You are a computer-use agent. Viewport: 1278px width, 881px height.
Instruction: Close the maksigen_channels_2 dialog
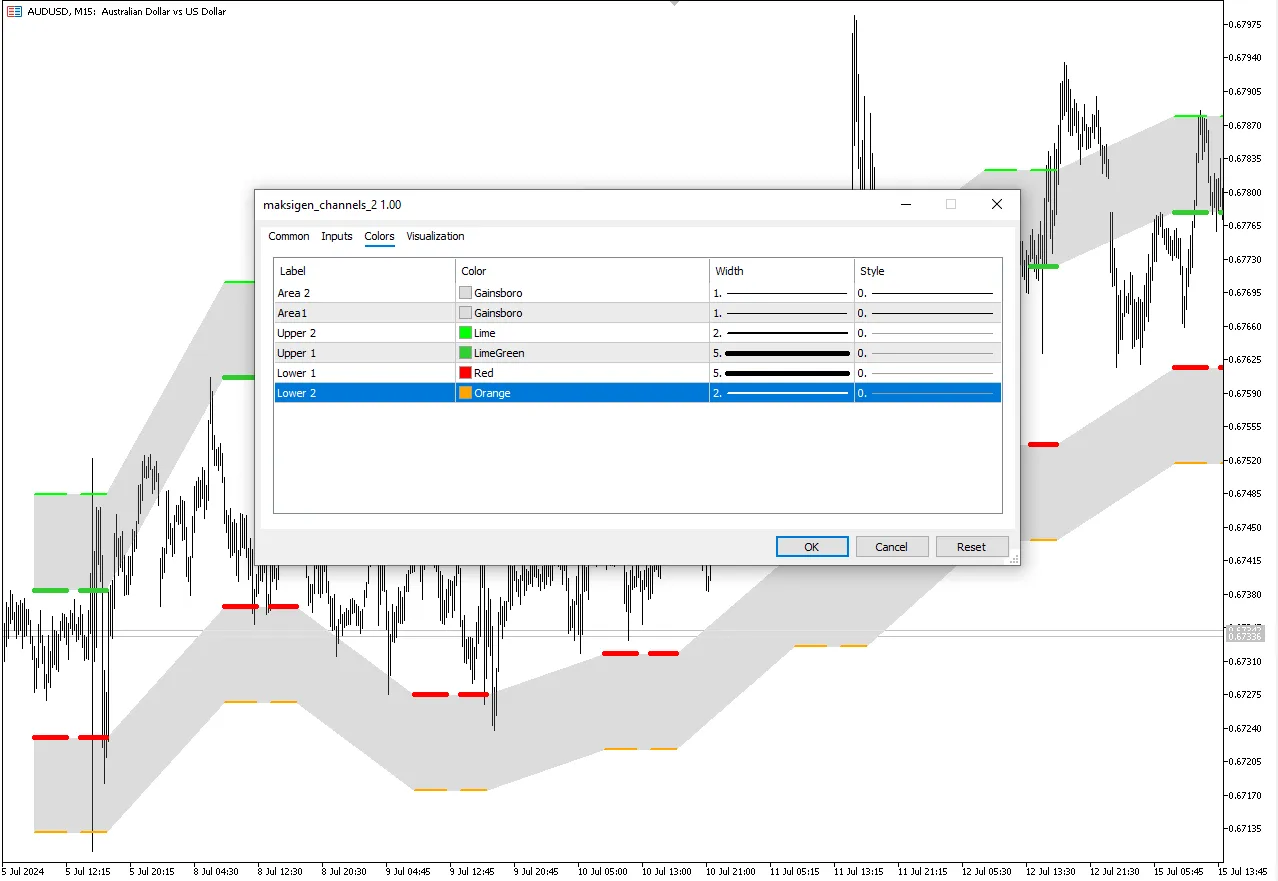tap(996, 204)
